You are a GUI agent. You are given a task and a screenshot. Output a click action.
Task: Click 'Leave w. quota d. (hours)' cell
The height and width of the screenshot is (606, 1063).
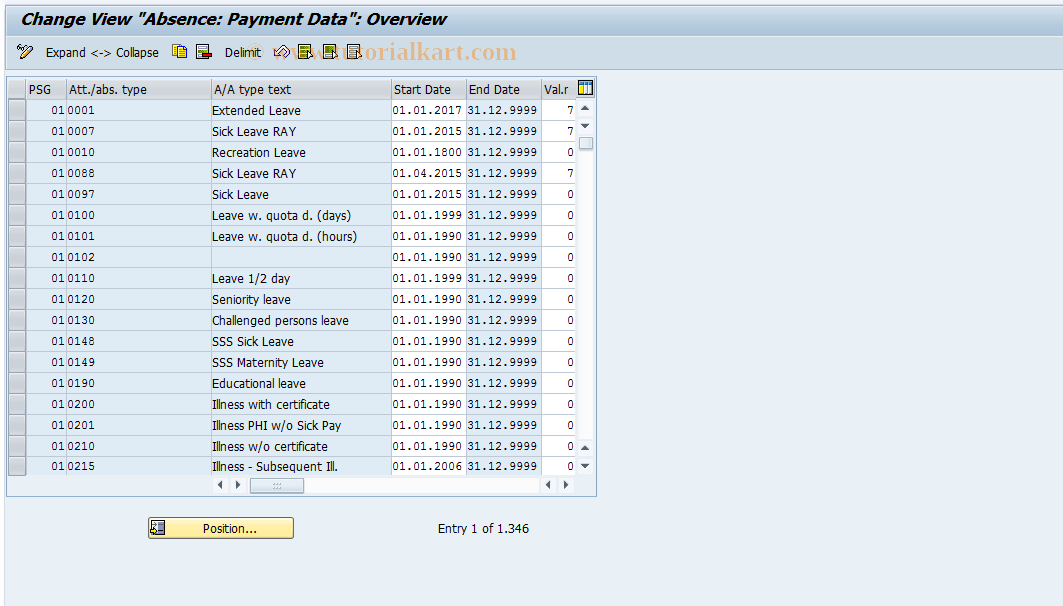301,236
